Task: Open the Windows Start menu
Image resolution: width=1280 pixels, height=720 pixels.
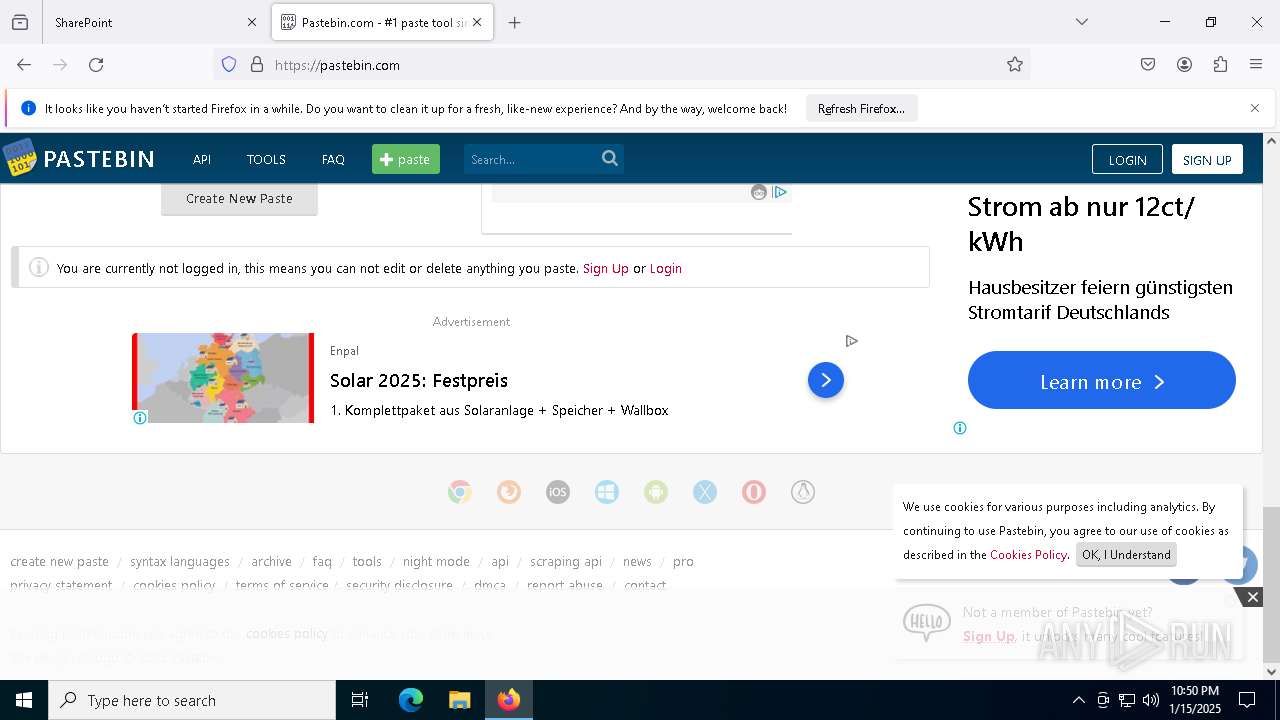Action: pos(24,700)
